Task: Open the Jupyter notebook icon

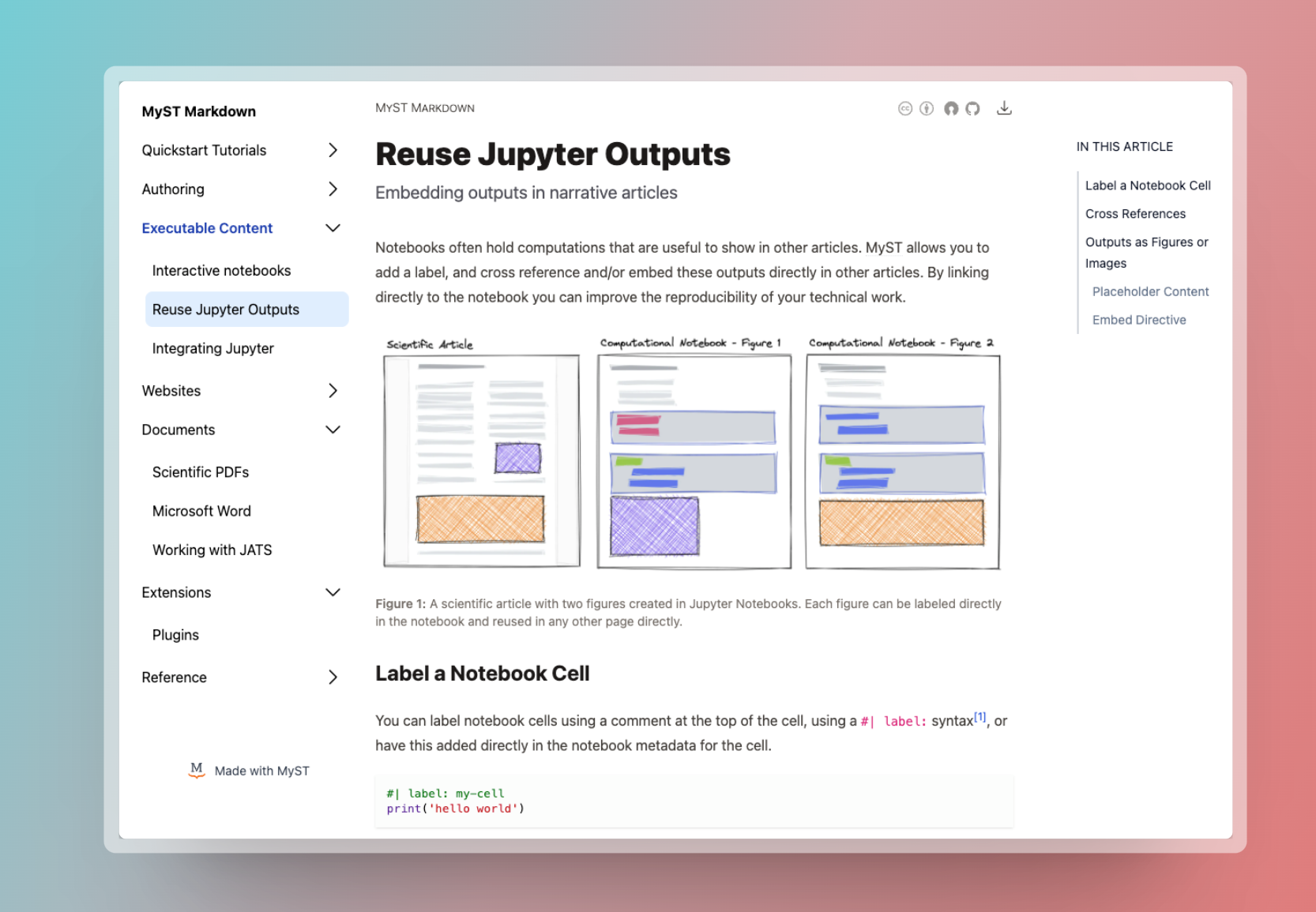Action: pyautogui.click(x=951, y=108)
